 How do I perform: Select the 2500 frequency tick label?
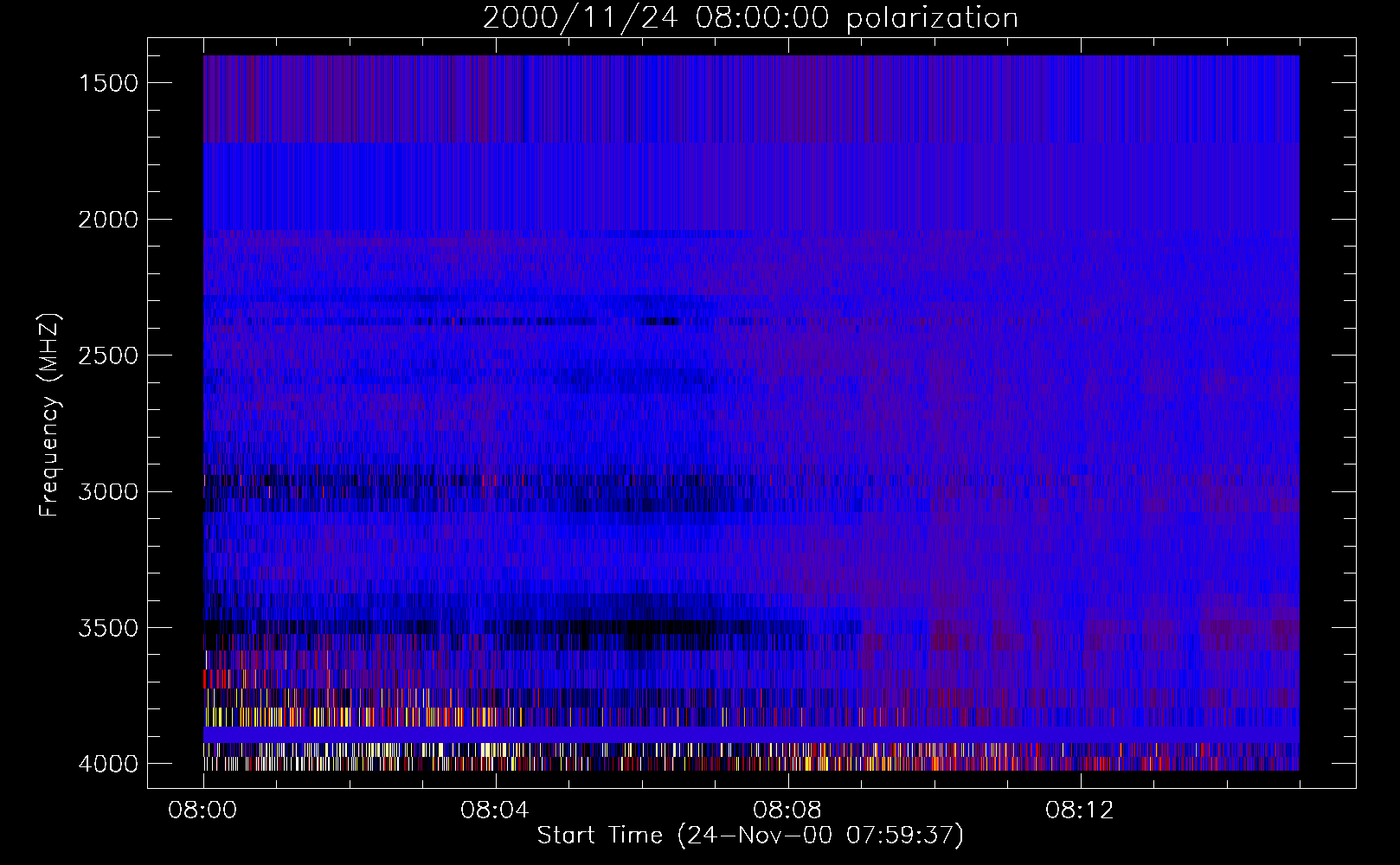pyautogui.click(x=108, y=356)
